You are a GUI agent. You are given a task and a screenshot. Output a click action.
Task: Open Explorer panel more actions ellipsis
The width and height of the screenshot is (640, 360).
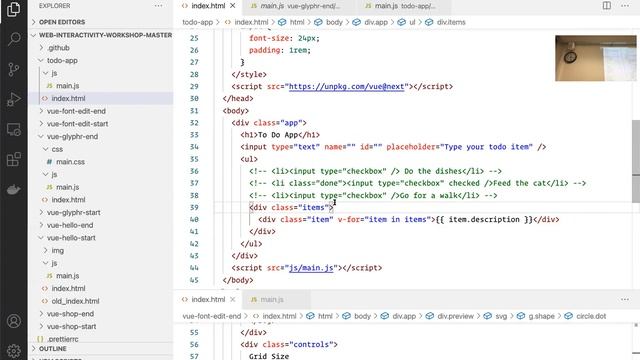coord(158,6)
